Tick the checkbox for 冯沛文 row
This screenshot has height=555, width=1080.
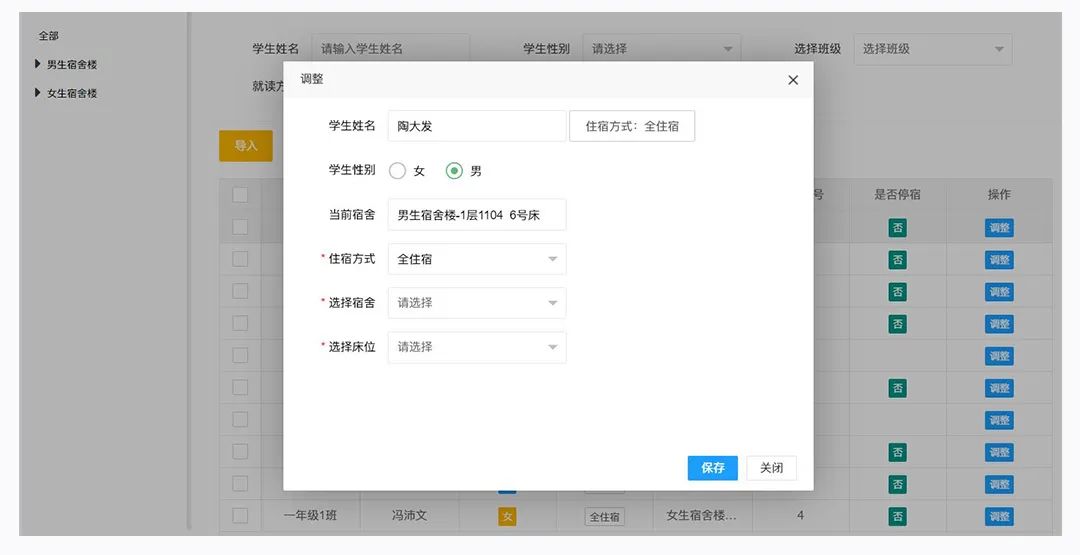tap(240, 516)
